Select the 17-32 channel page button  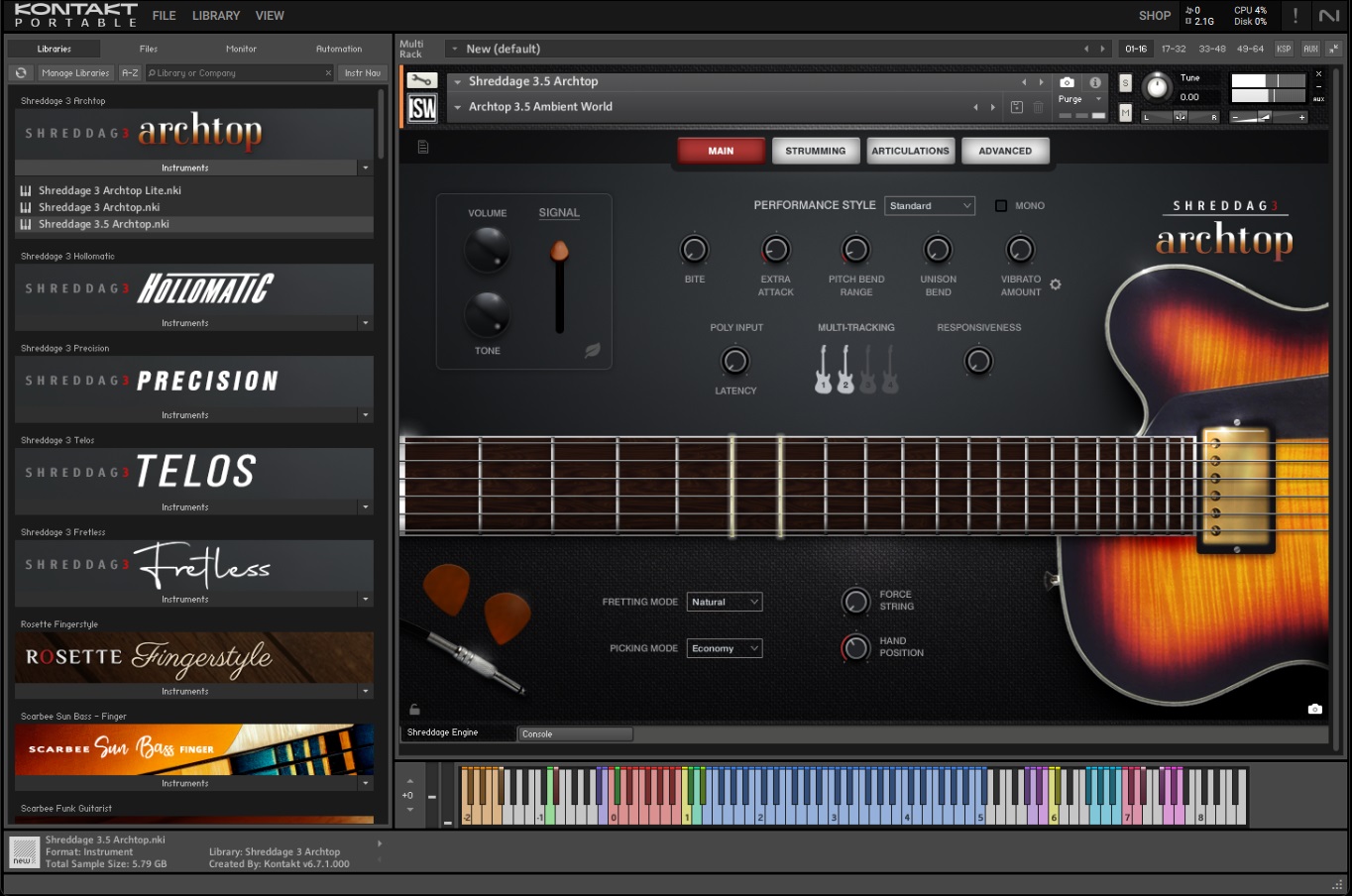tap(1174, 49)
